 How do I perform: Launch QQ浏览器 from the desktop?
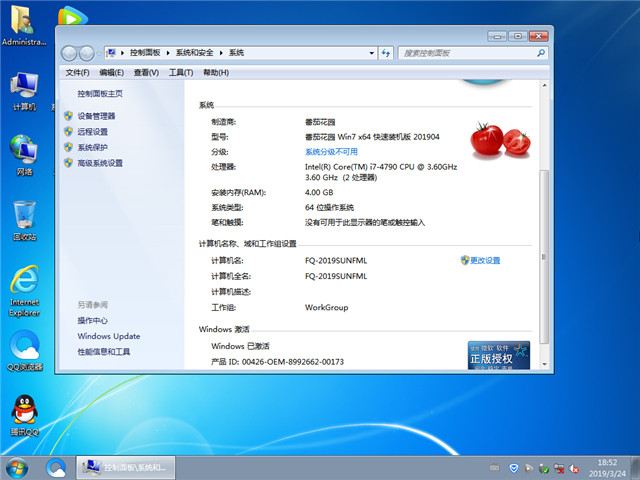click(x=24, y=351)
